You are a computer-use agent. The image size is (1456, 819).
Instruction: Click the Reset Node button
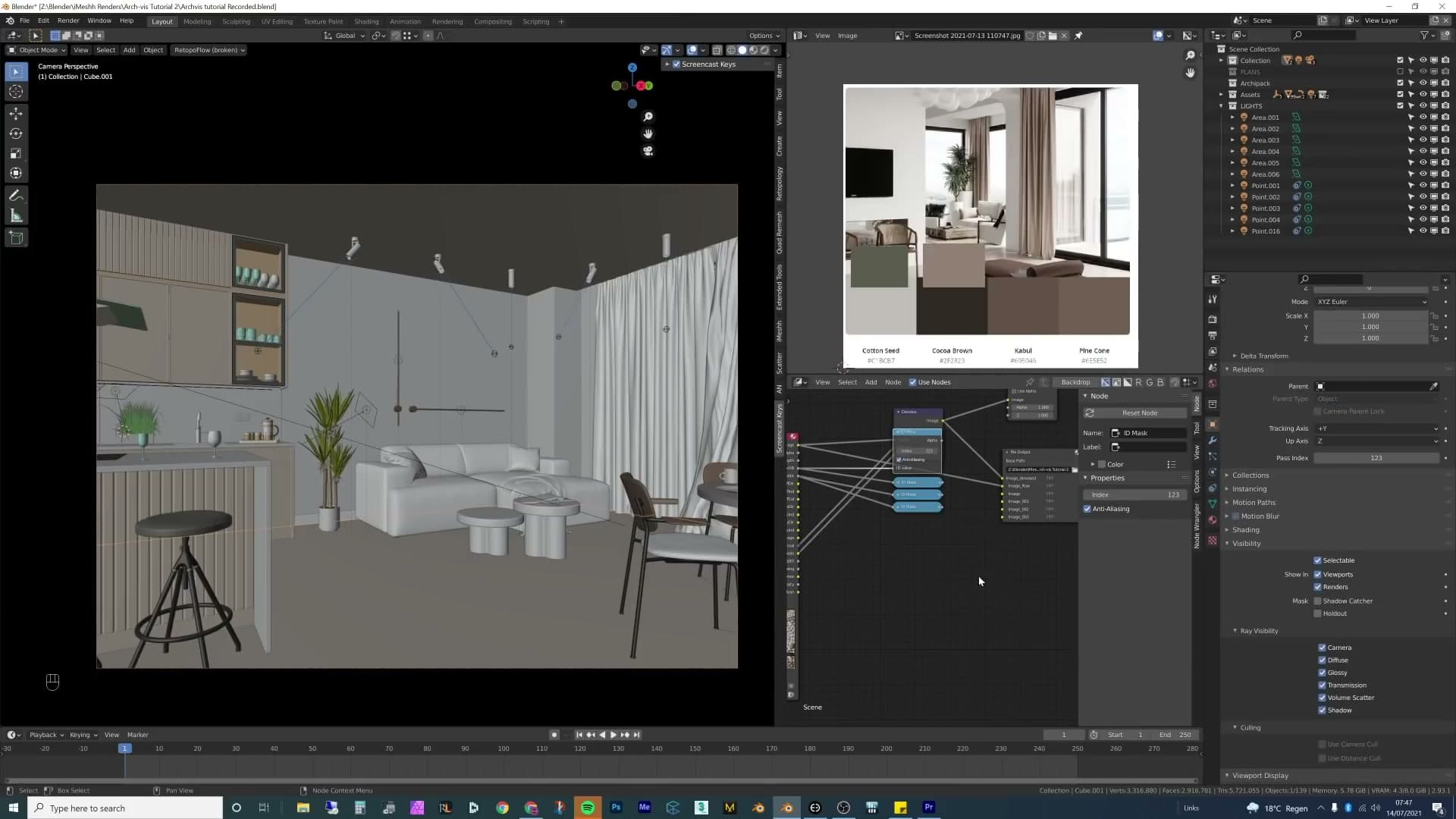1135,413
